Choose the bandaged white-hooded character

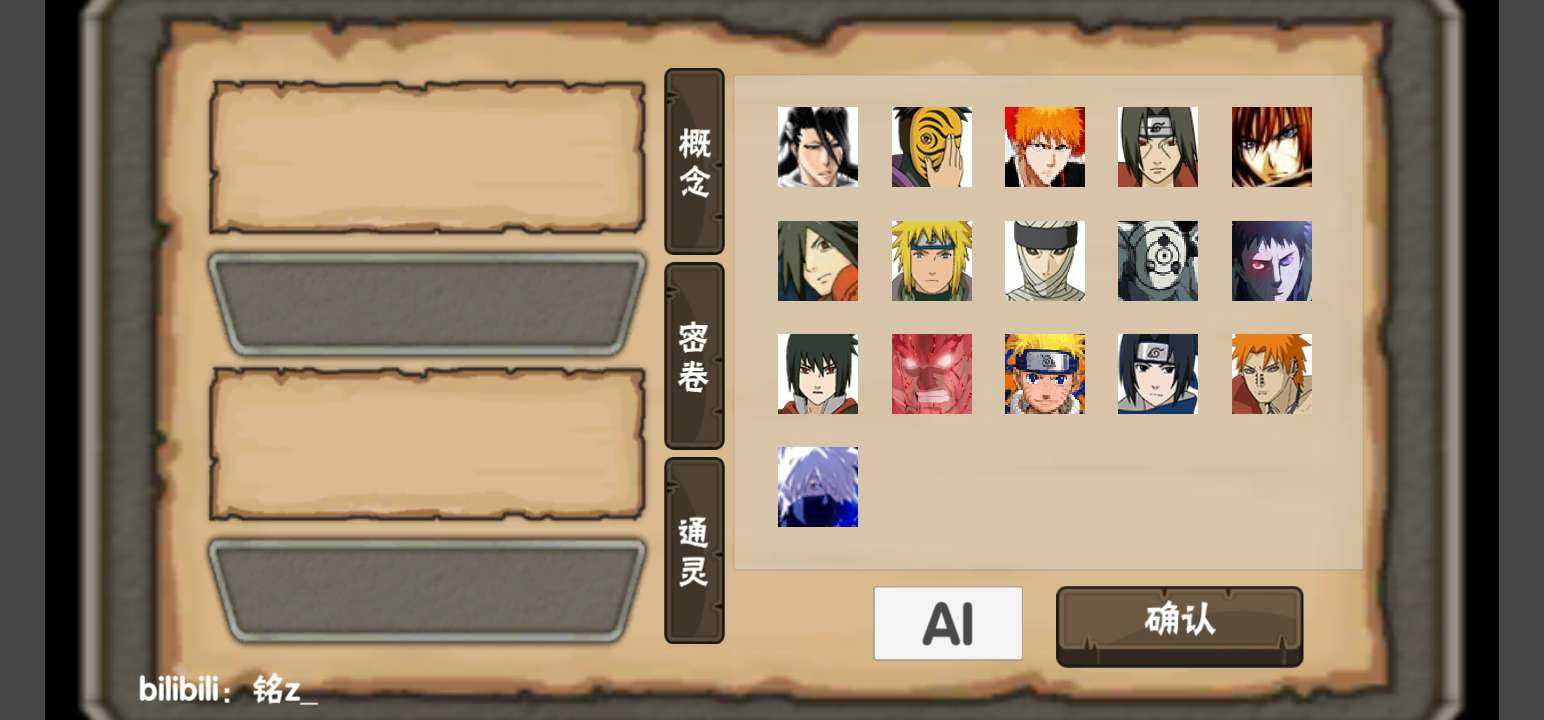(x=1045, y=261)
